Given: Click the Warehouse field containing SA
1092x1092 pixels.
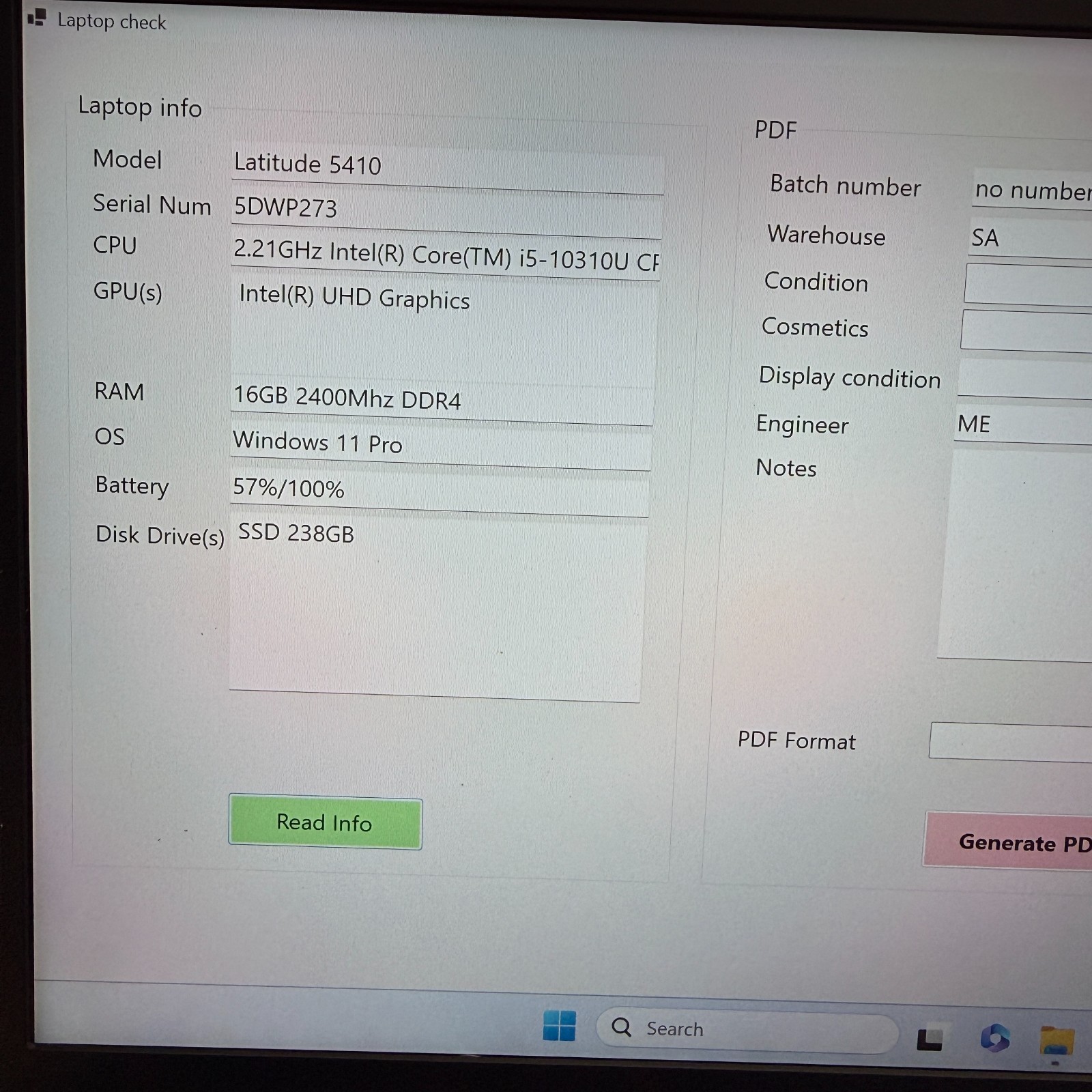Looking at the screenshot, I should 1030,239.
